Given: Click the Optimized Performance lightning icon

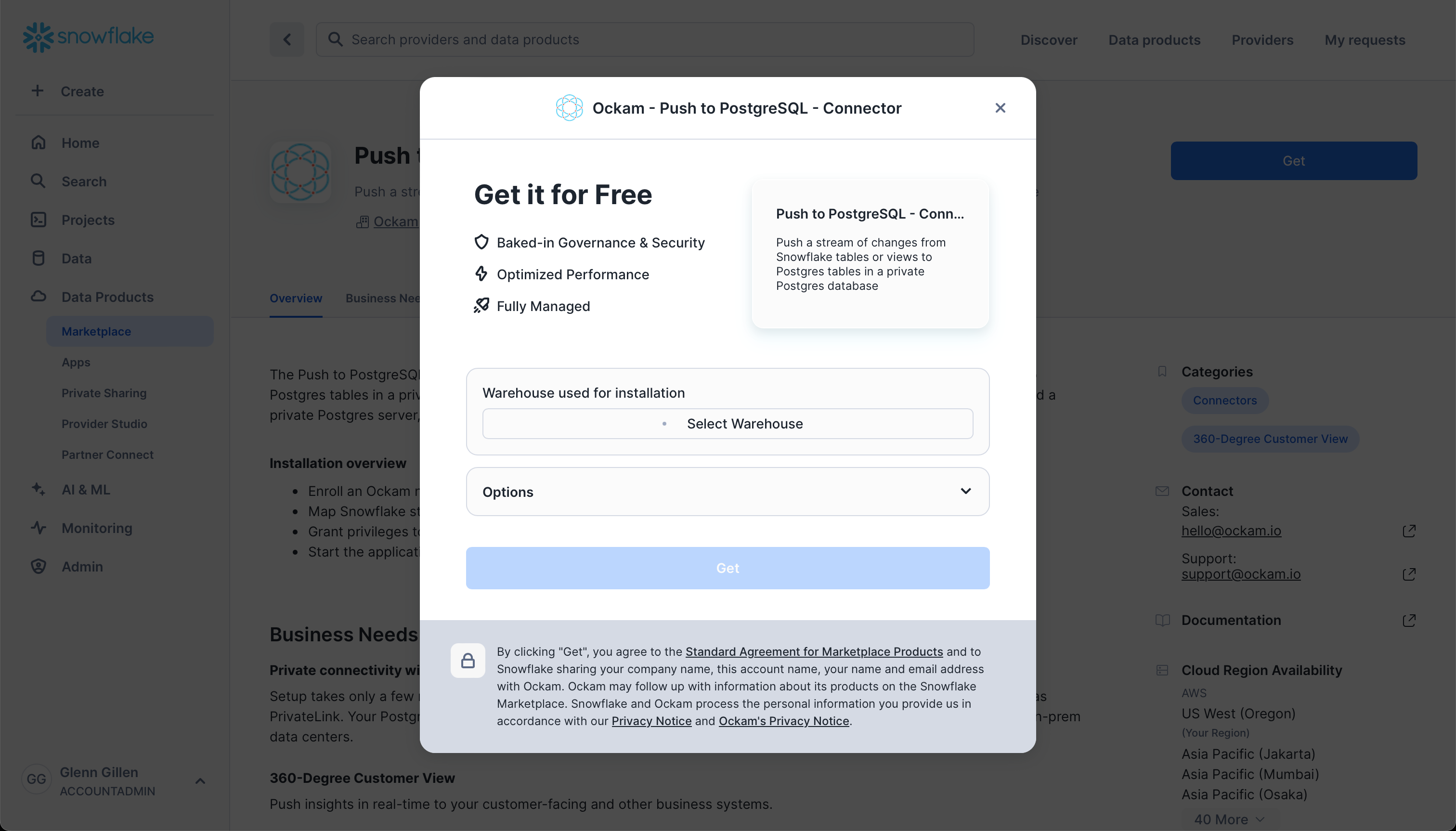Looking at the screenshot, I should [x=481, y=274].
